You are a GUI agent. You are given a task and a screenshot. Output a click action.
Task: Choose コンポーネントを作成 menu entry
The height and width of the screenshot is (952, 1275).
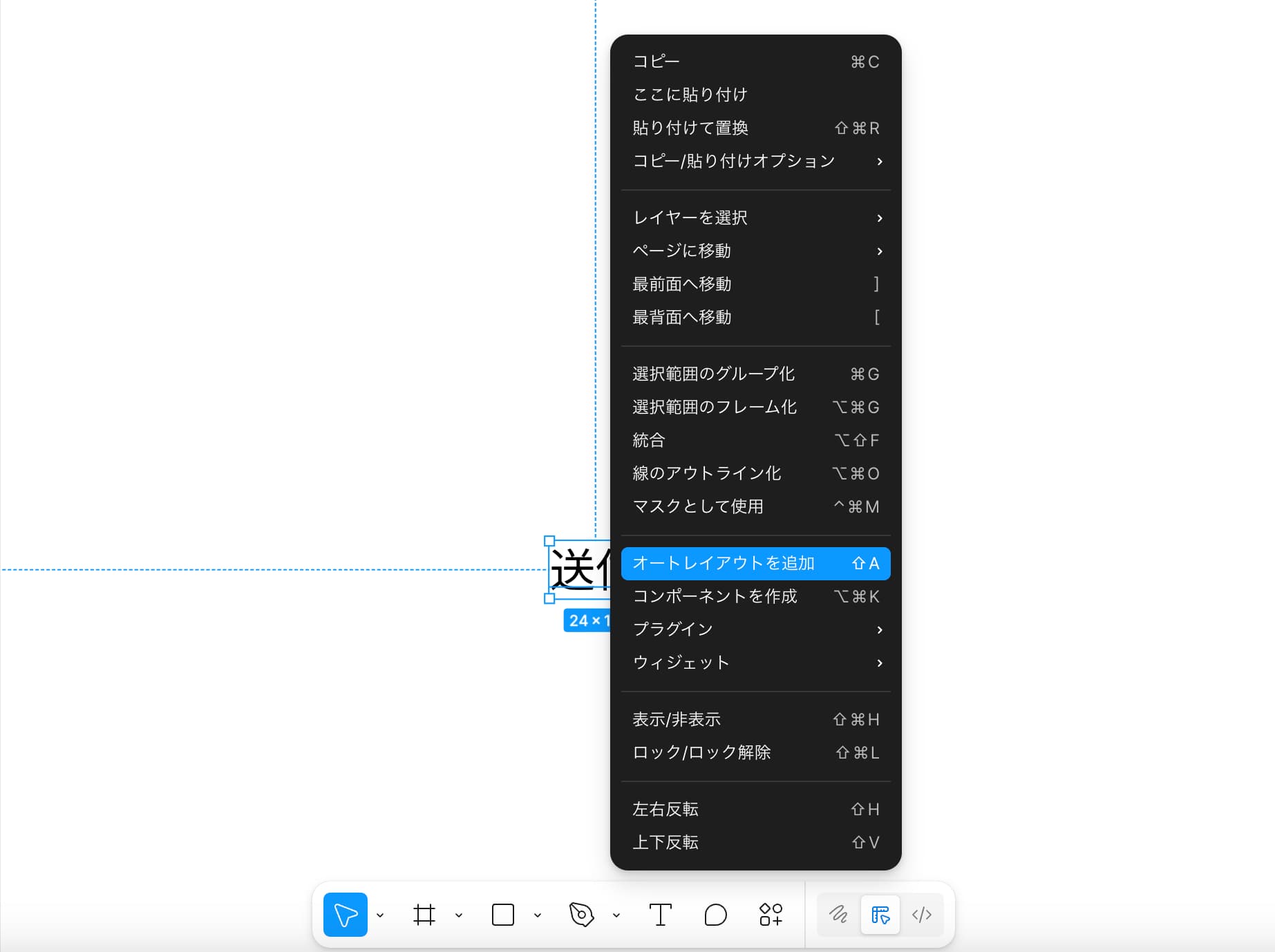click(x=756, y=596)
